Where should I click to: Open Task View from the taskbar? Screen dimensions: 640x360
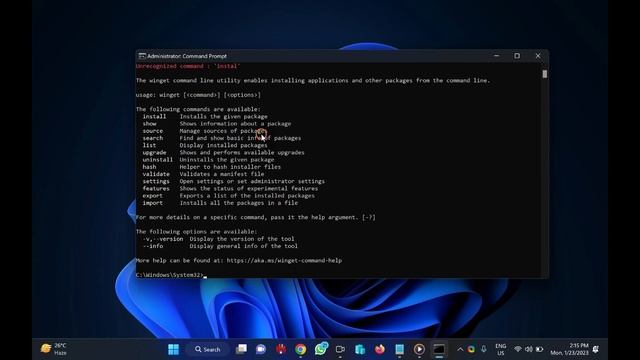click(x=241, y=349)
